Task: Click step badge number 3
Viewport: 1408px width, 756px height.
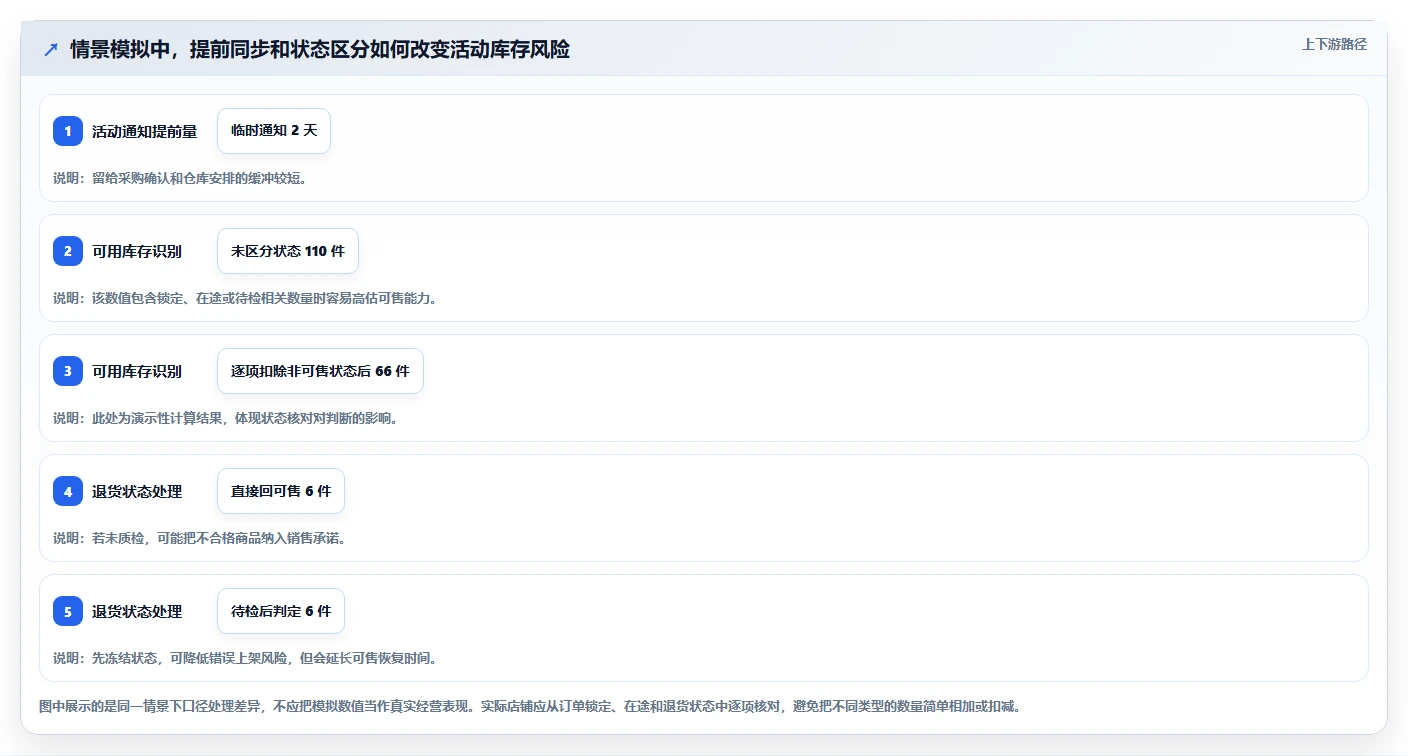Action: point(68,371)
